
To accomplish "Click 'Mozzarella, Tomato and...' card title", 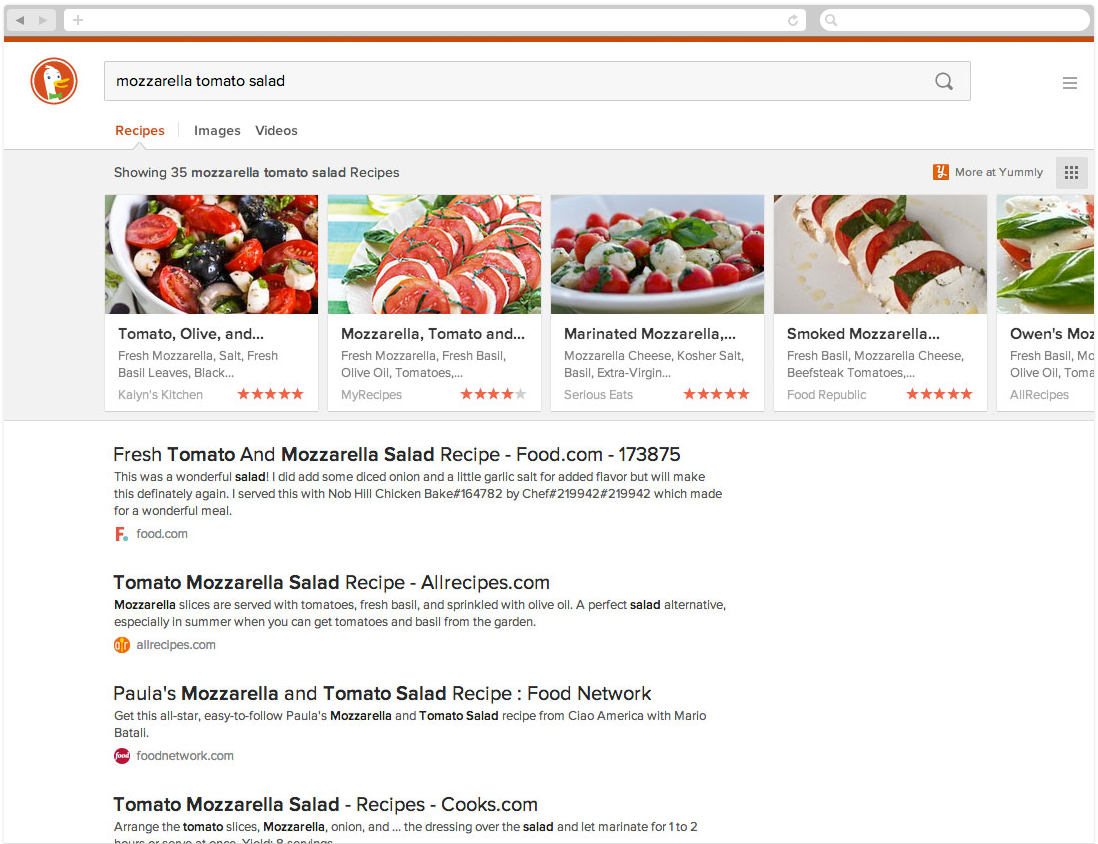I will tap(433, 334).
